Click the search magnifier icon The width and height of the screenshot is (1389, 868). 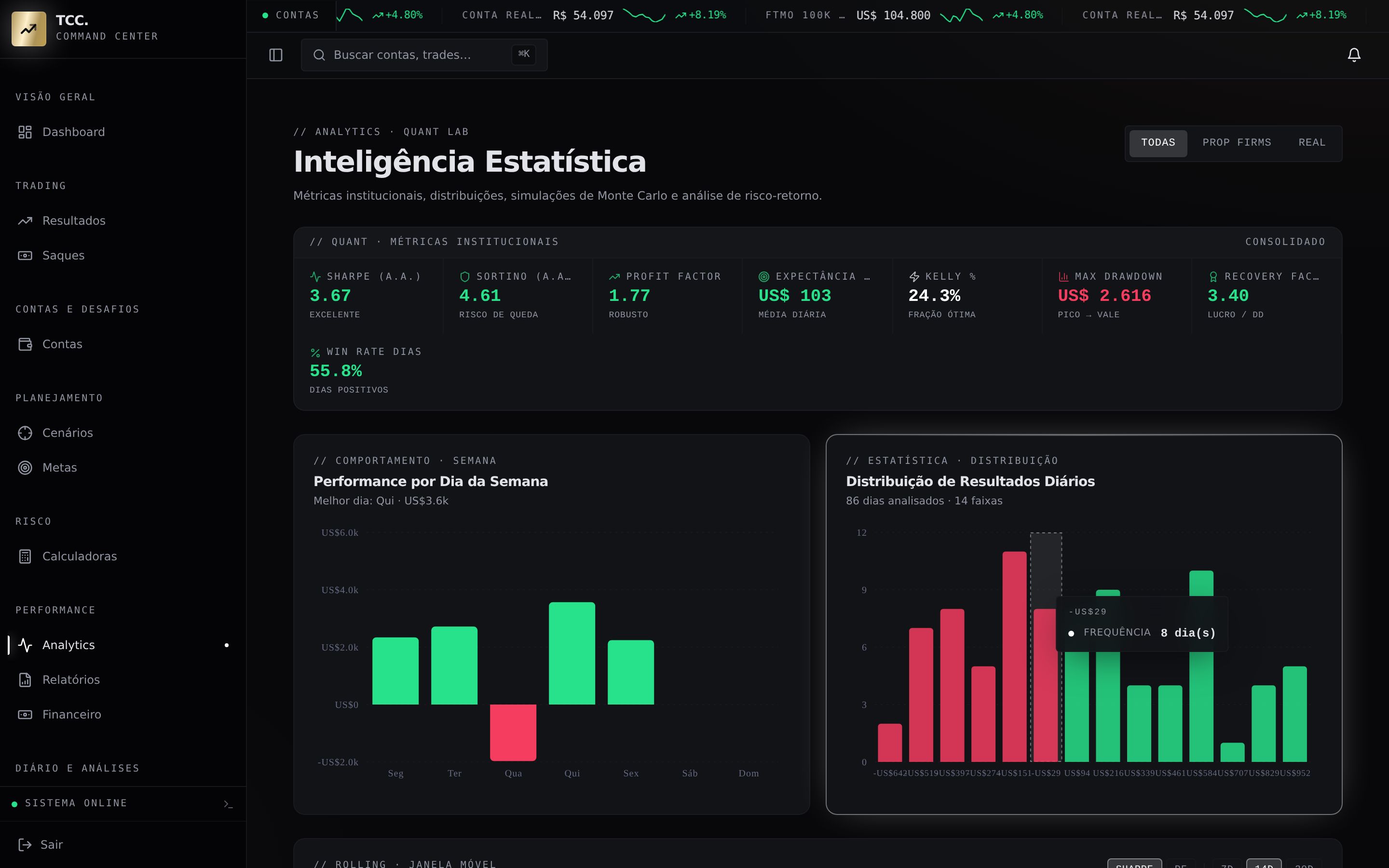coord(319,55)
